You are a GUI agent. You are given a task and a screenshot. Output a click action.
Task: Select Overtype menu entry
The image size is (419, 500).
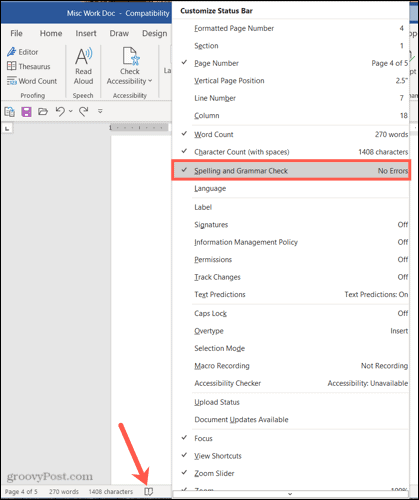coord(291,331)
